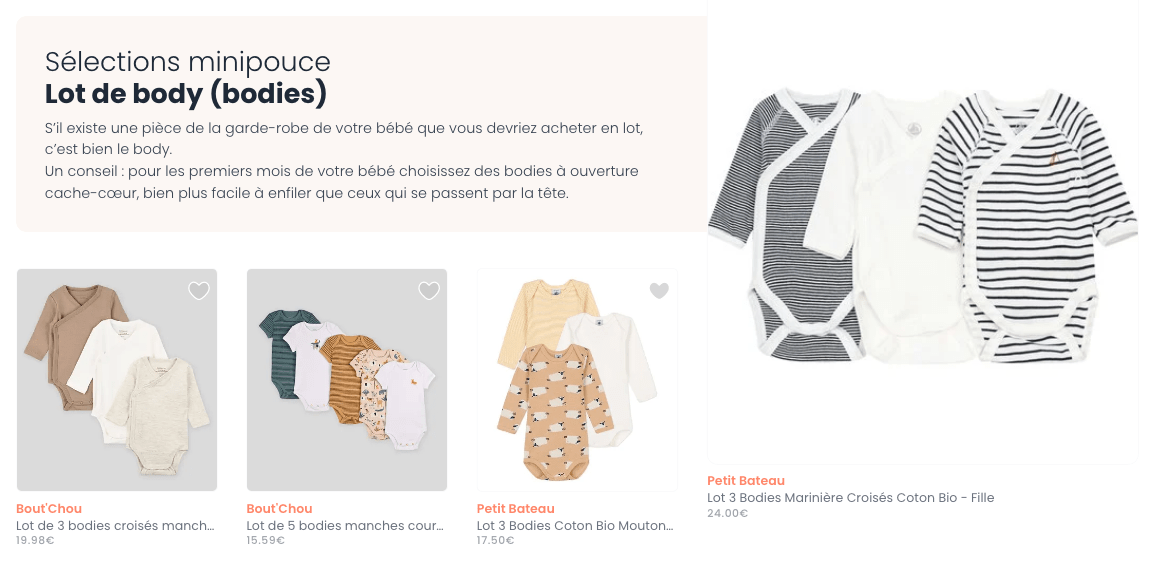This screenshot has height=567, width=1151.
Task: Click Petit Bateau brand above 24.00€ item
Action: point(746,480)
